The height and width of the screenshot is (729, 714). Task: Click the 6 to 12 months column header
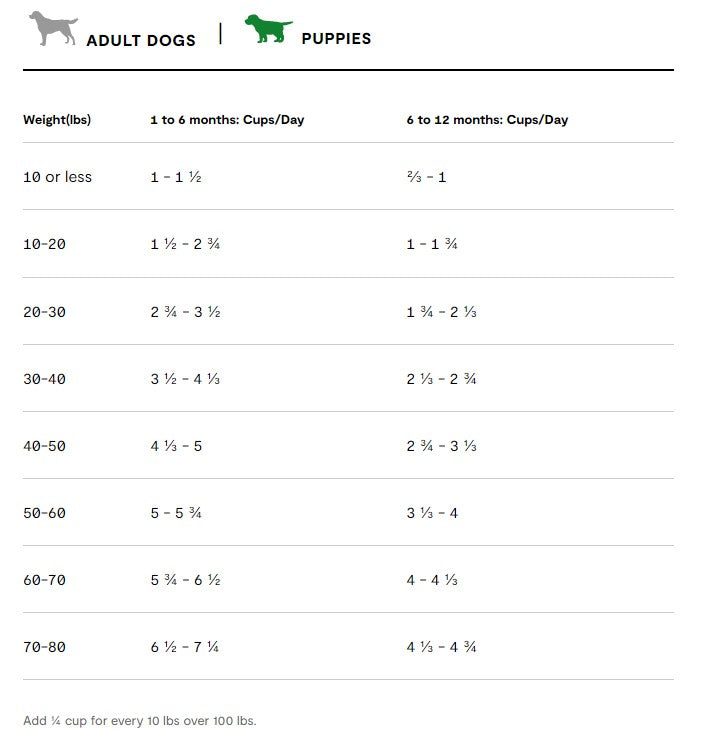pos(487,120)
